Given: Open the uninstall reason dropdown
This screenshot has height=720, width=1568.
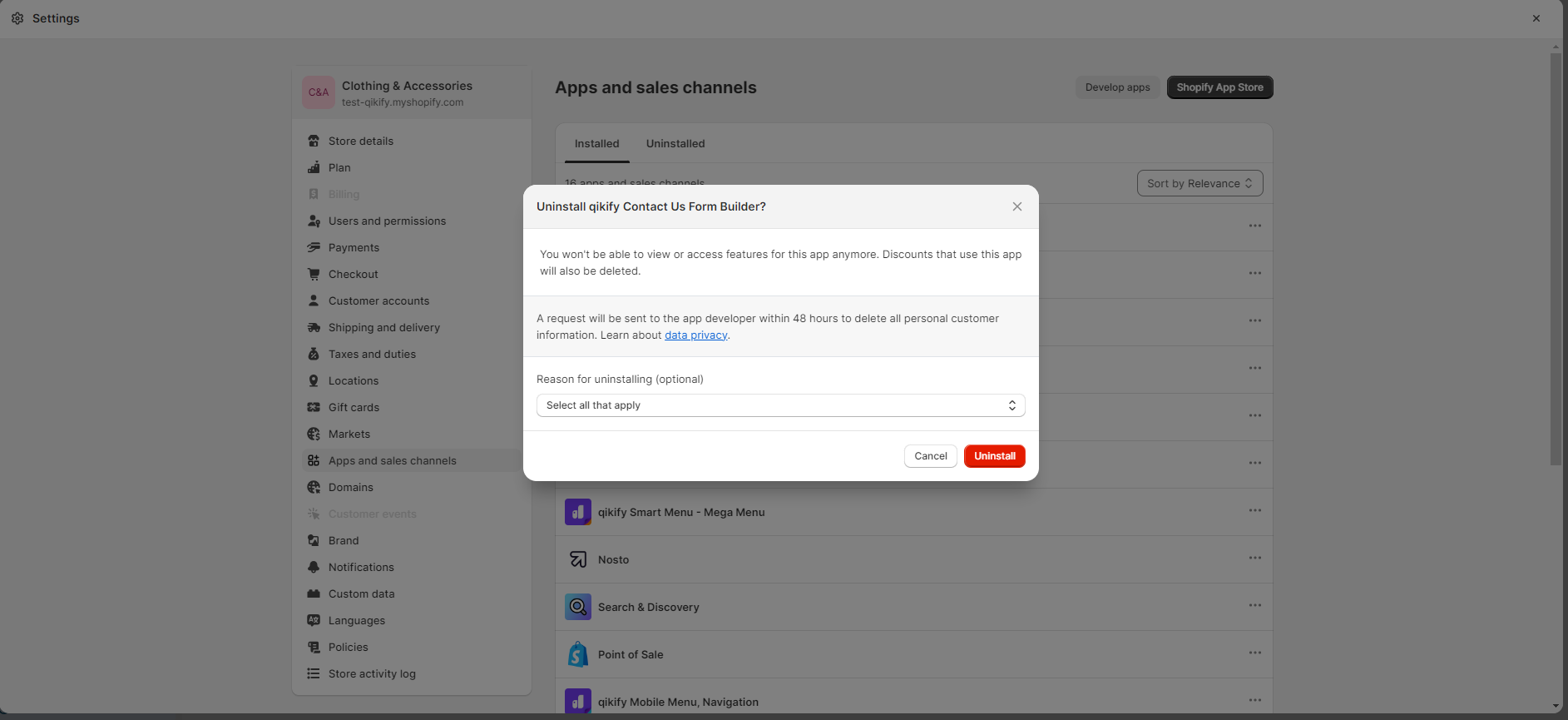Looking at the screenshot, I should point(780,405).
